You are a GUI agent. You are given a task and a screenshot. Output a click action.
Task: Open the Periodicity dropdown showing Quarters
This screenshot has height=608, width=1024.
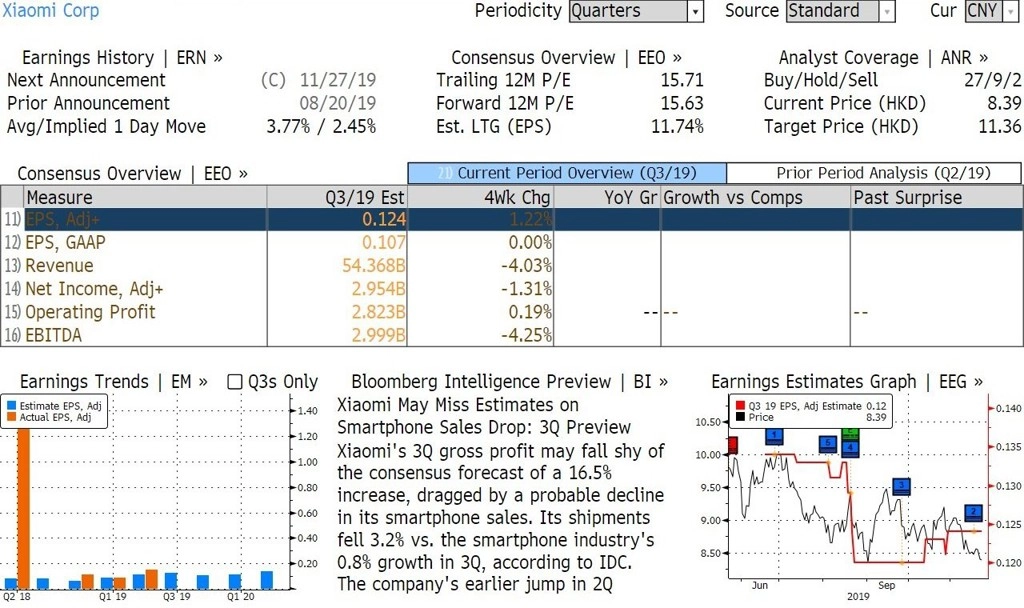pos(636,11)
